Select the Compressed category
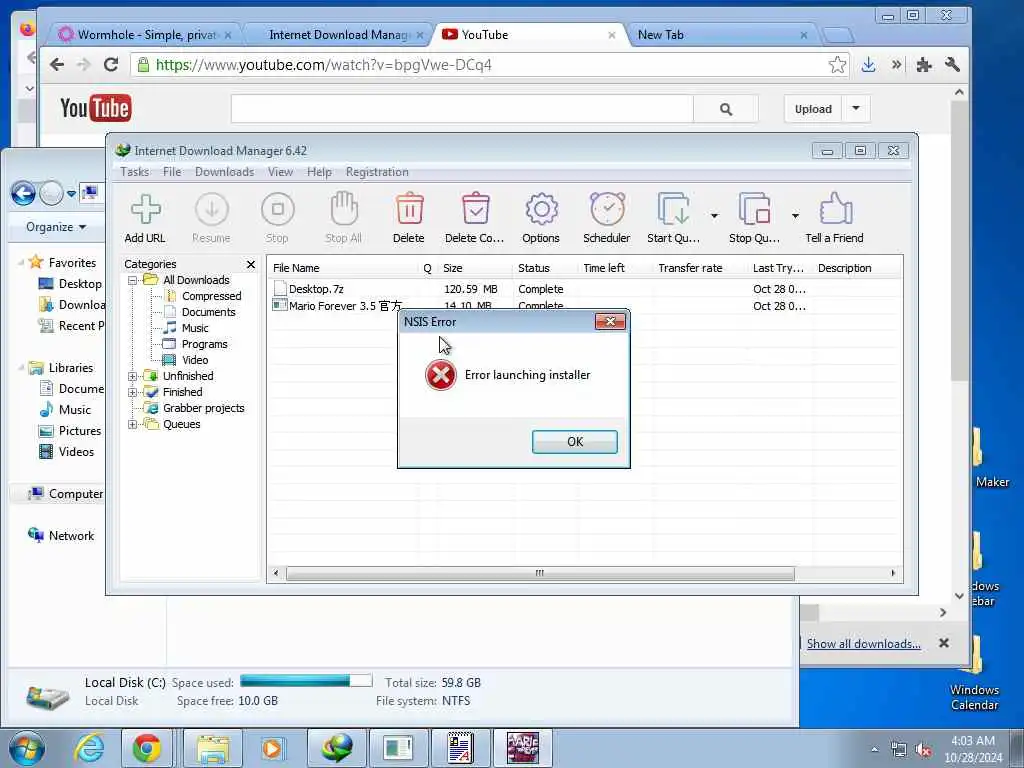Screen dimensions: 1024x768 coord(211,296)
